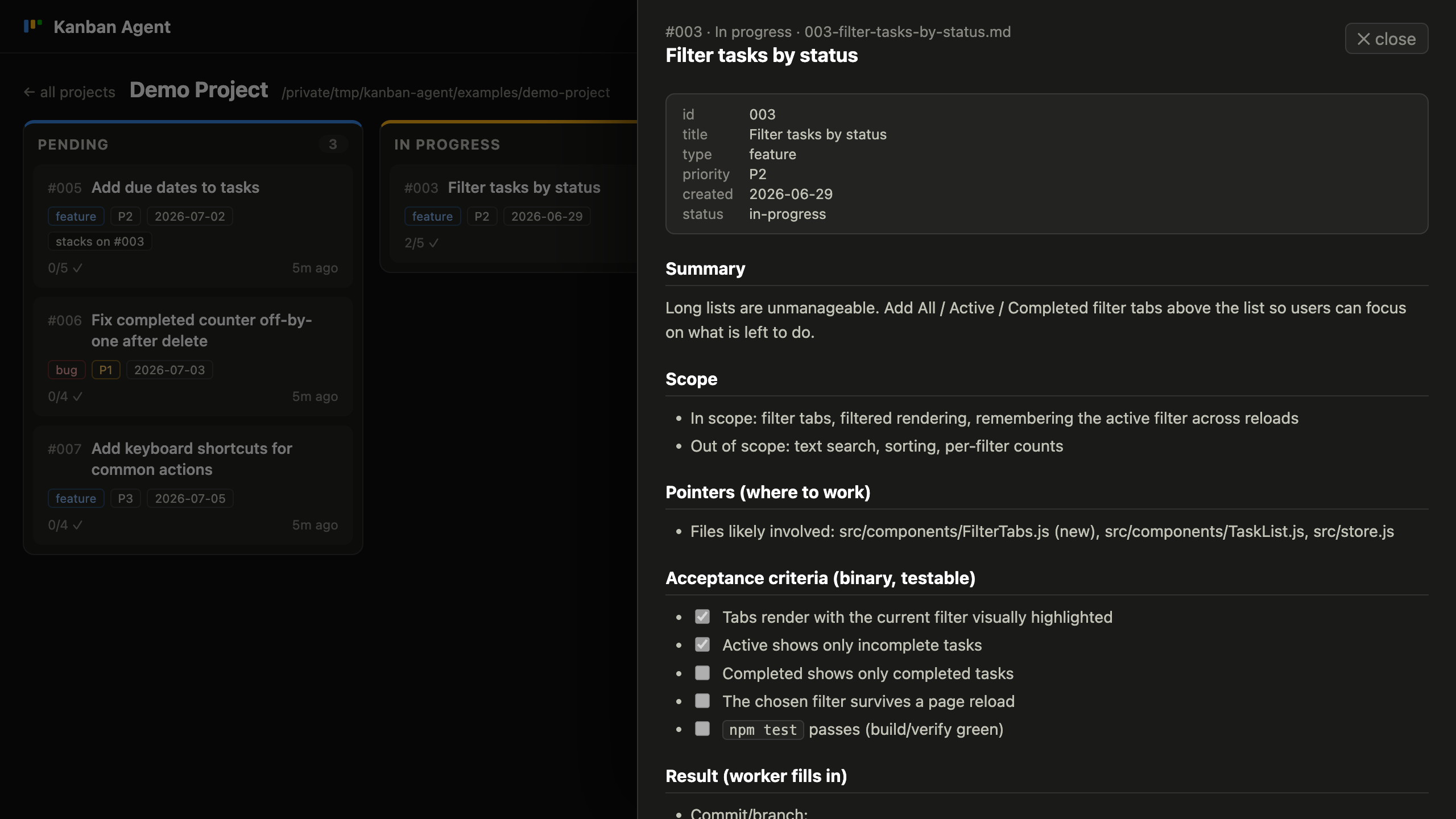Click the 'Filter tasks by status' panel title
This screenshot has width=1456, height=819.
click(x=762, y=55)
